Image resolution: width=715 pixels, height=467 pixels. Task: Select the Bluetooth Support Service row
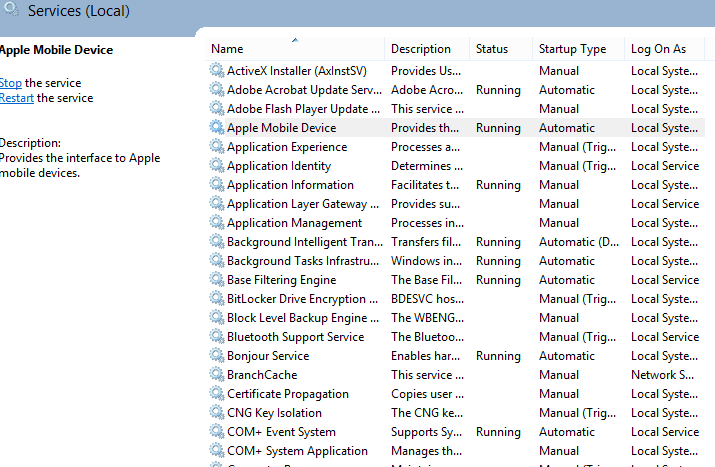coord(295,337)
